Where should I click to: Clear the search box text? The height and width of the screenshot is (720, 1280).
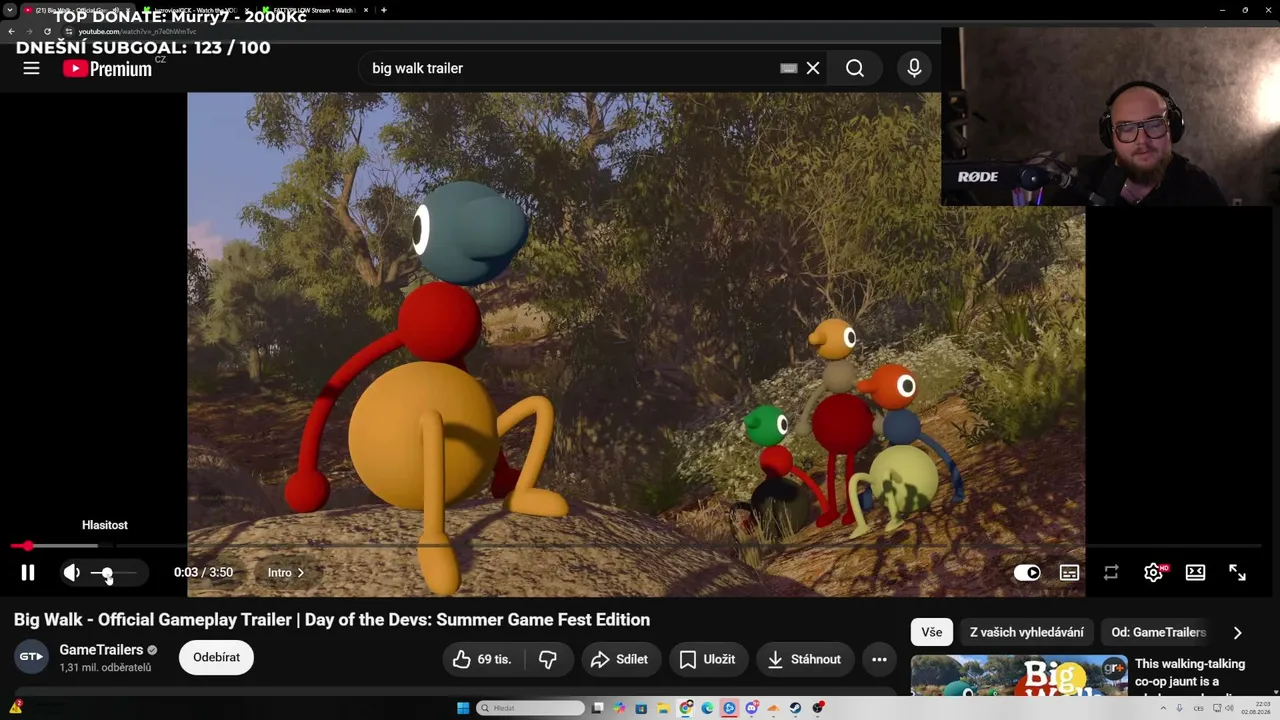813,68
